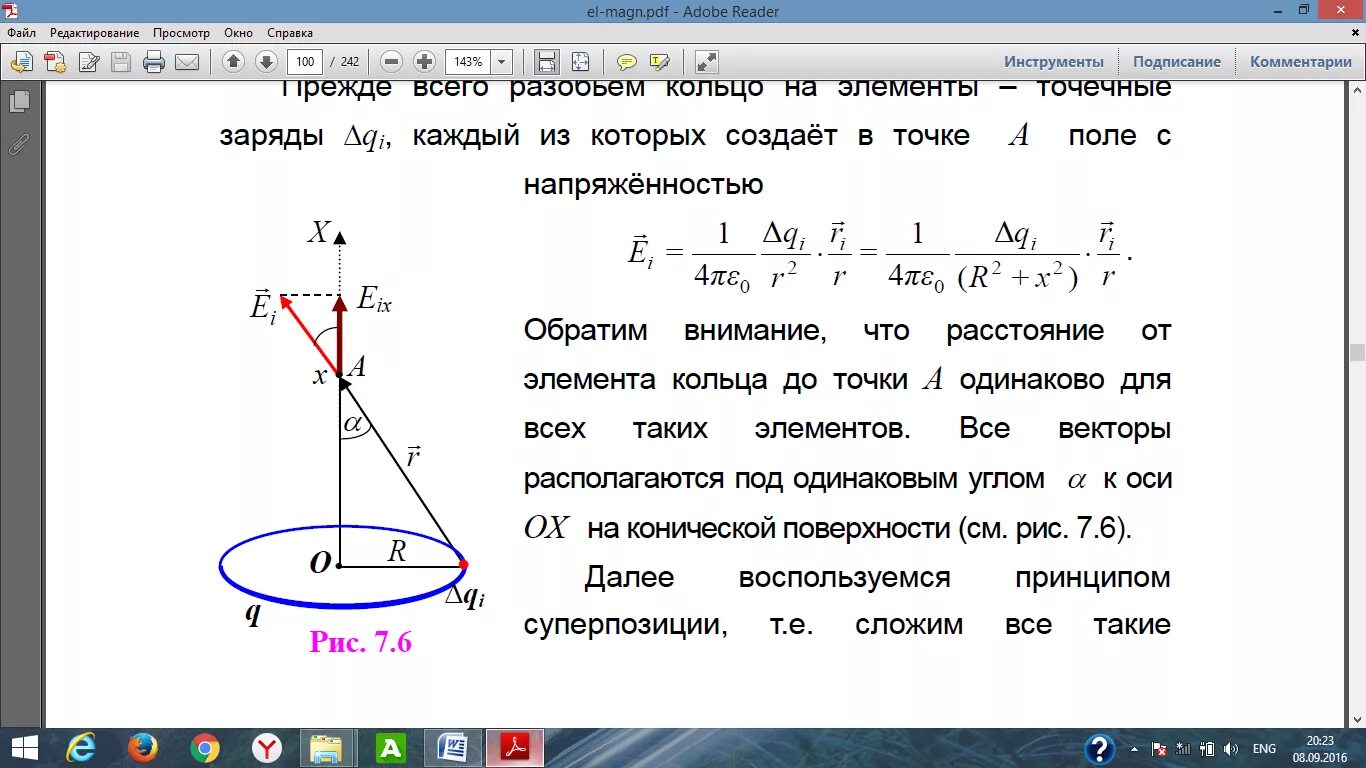Screen dimensions: 1366x768
Task: Launch Yandex browser from taskbar
Action: (267, 748)
